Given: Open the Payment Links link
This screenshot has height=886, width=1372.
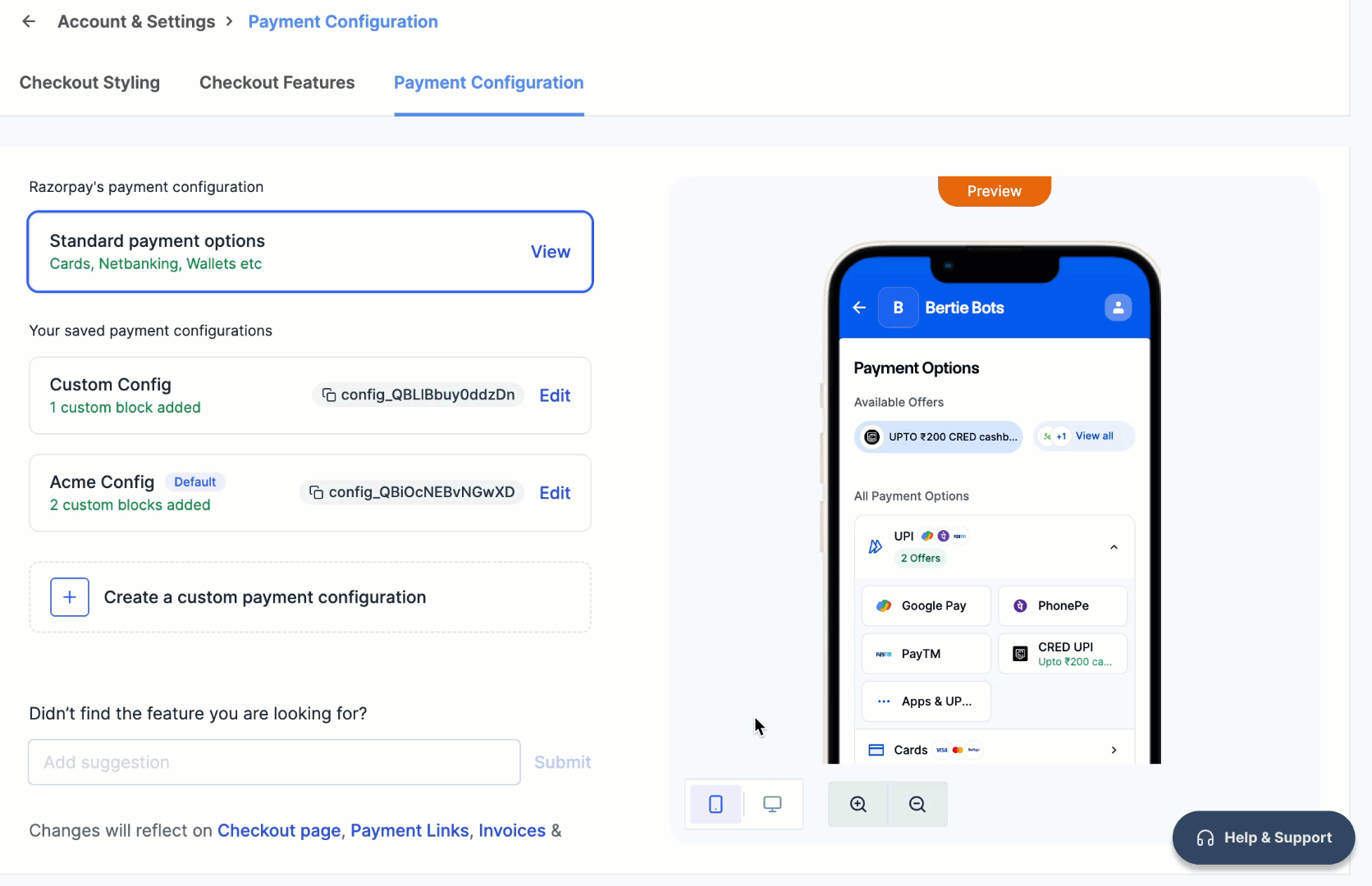Looking at the screenshot, I should tap(409, 831).
